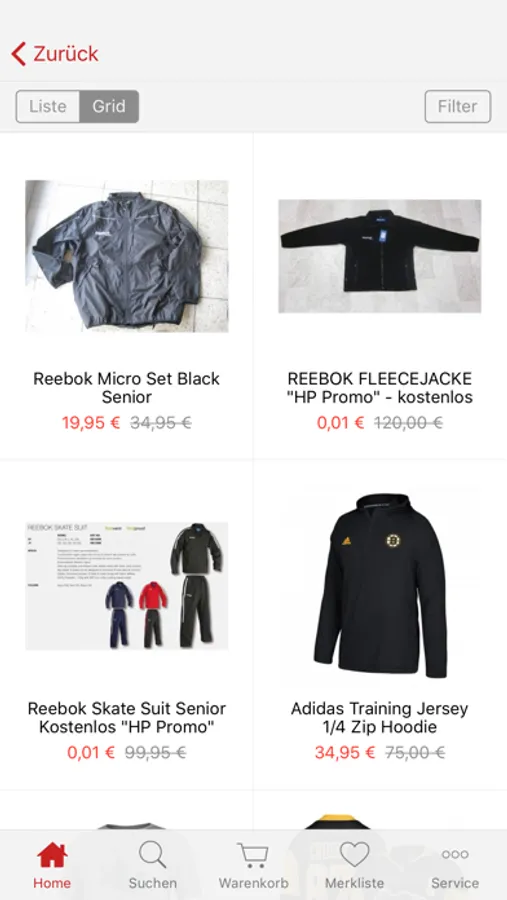View the Adidas Training Jersey hoodie image
This screenshot has height=900, width=507.
(x=380, y=585)
